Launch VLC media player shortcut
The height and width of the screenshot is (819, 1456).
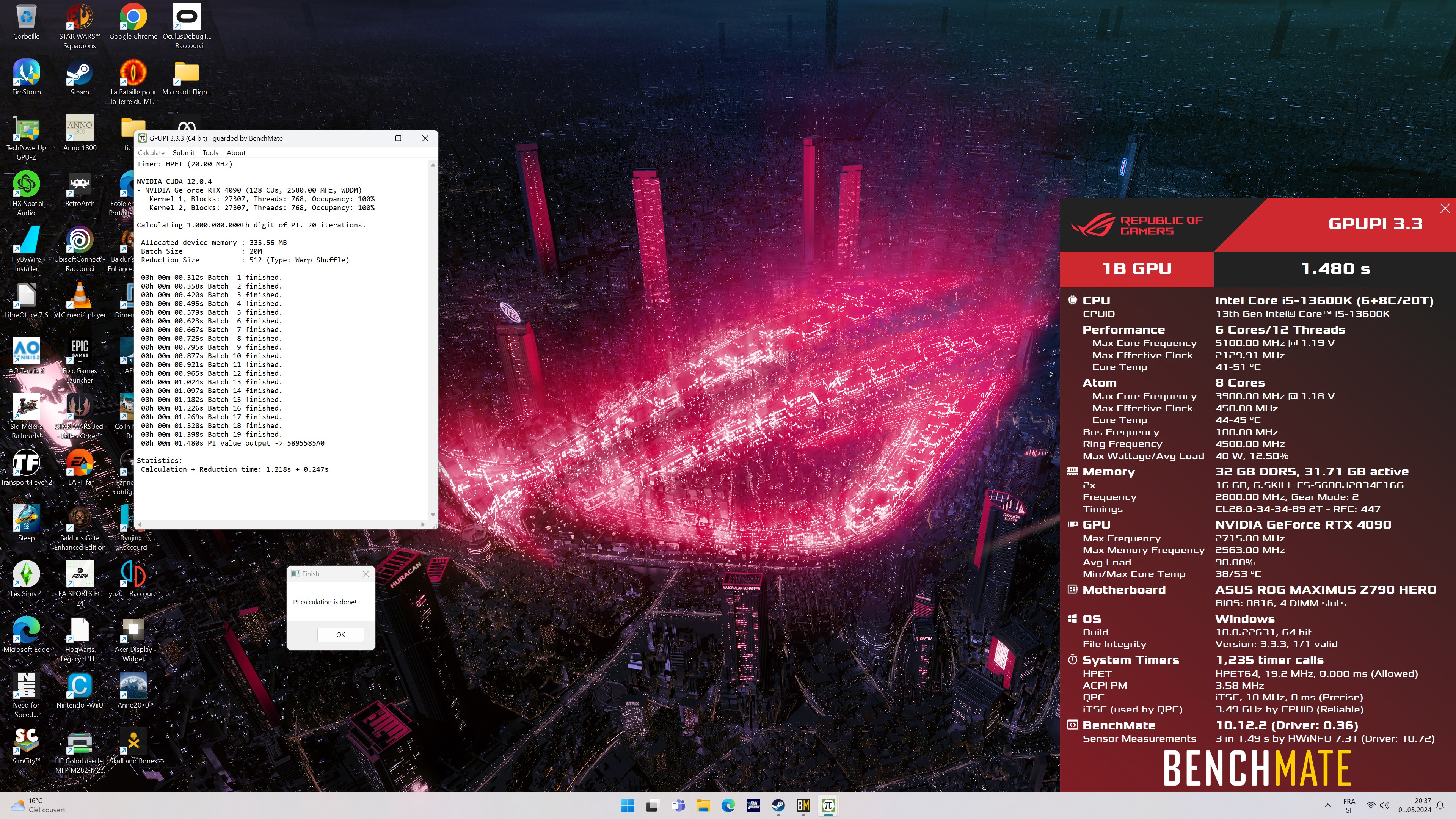pyautogui.click(x=79, y=301)
